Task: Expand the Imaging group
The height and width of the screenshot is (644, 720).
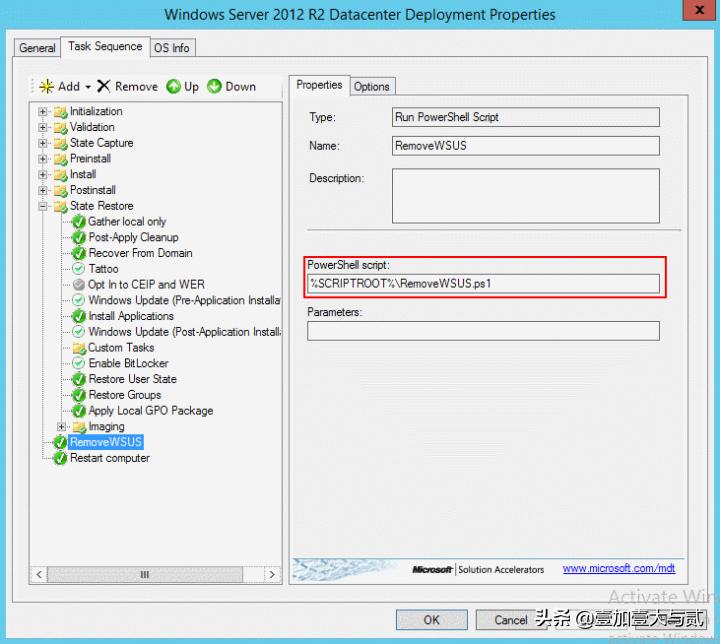Action: [x=61, y=427]
